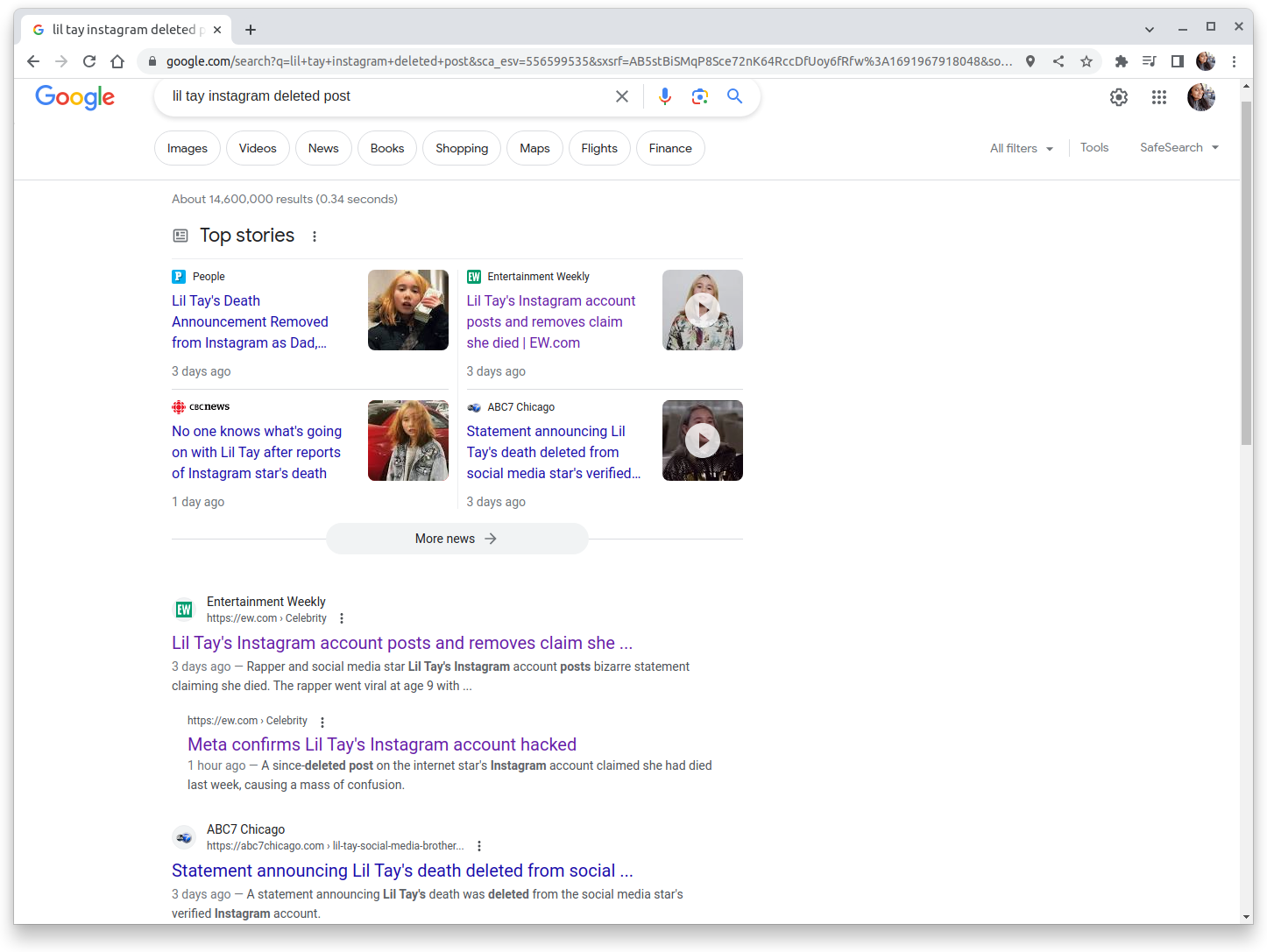Open Google quick settings gear
1267x952 pixels.
1119,97
